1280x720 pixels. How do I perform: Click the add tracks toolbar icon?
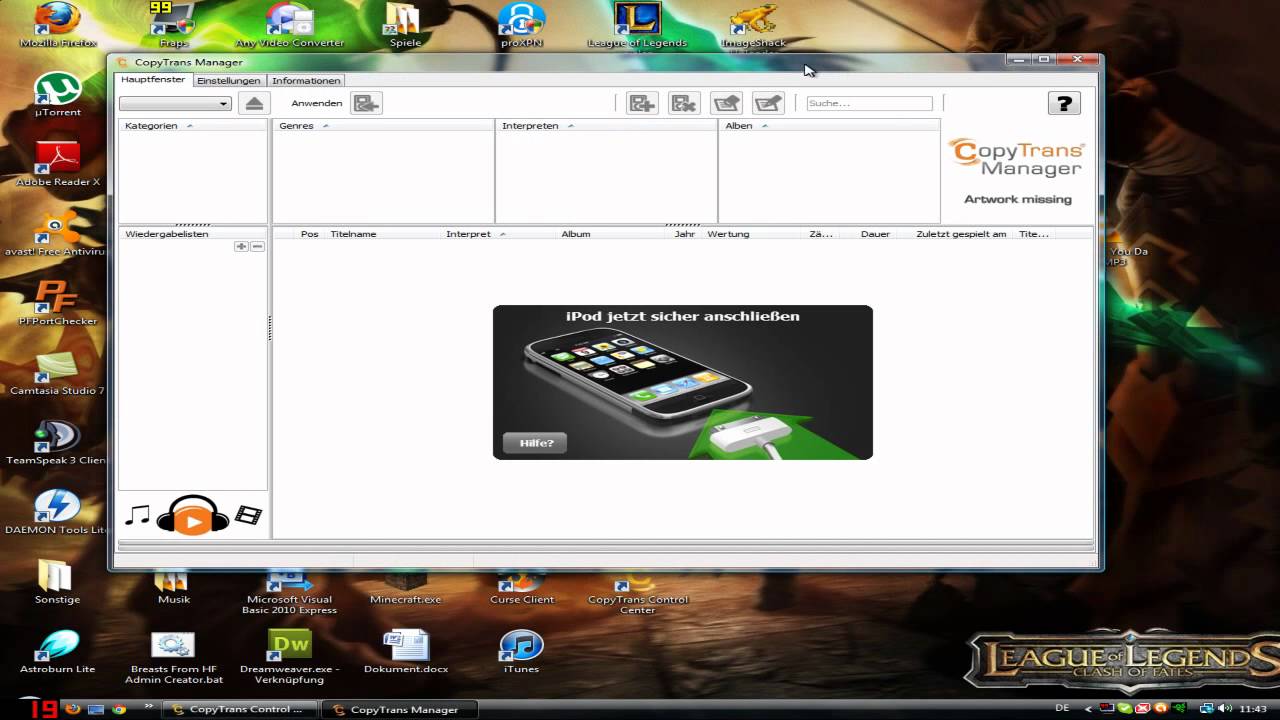642,103
